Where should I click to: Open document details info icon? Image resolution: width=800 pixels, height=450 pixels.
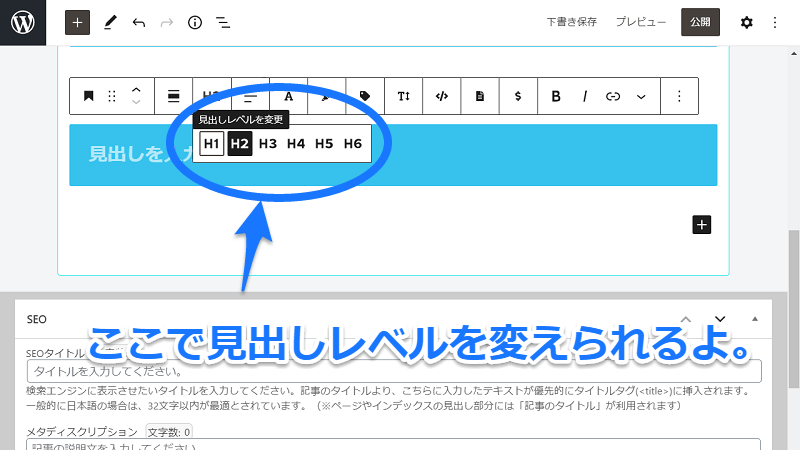pos(195,22)
